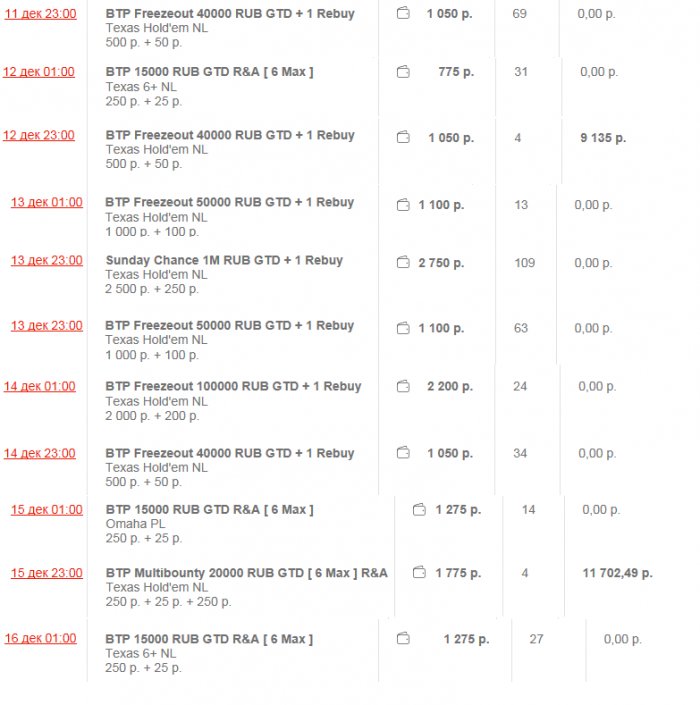
Task: Click wallet icon in the 13 дек 01:00 row
Action: tap(404, 205)
